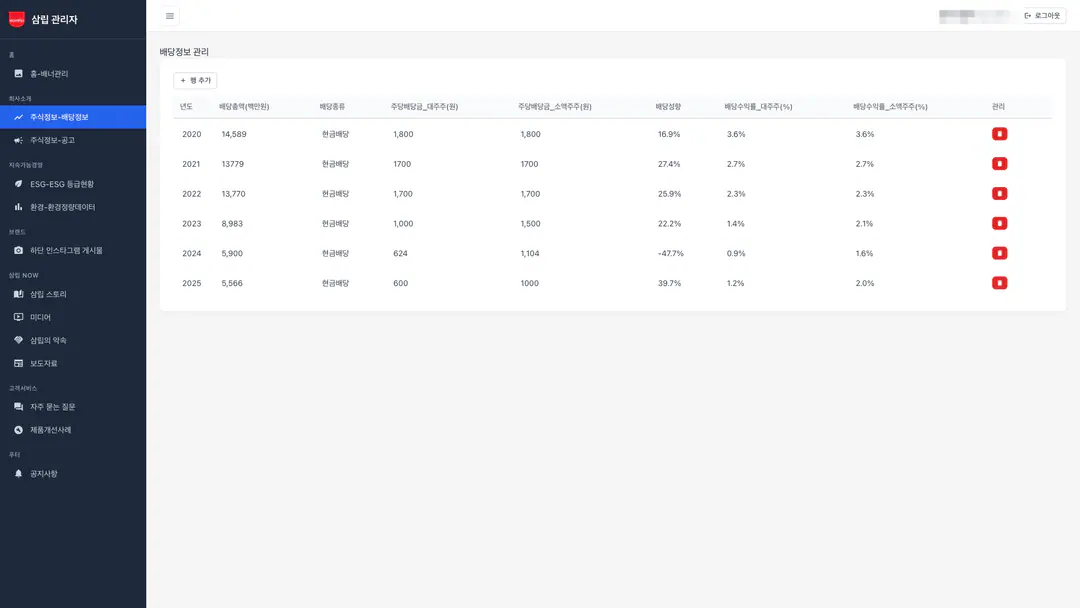Screen dimensions: 1080x608
Task: Click the play icon beside 미디어
Action: [x=19, y=317]
